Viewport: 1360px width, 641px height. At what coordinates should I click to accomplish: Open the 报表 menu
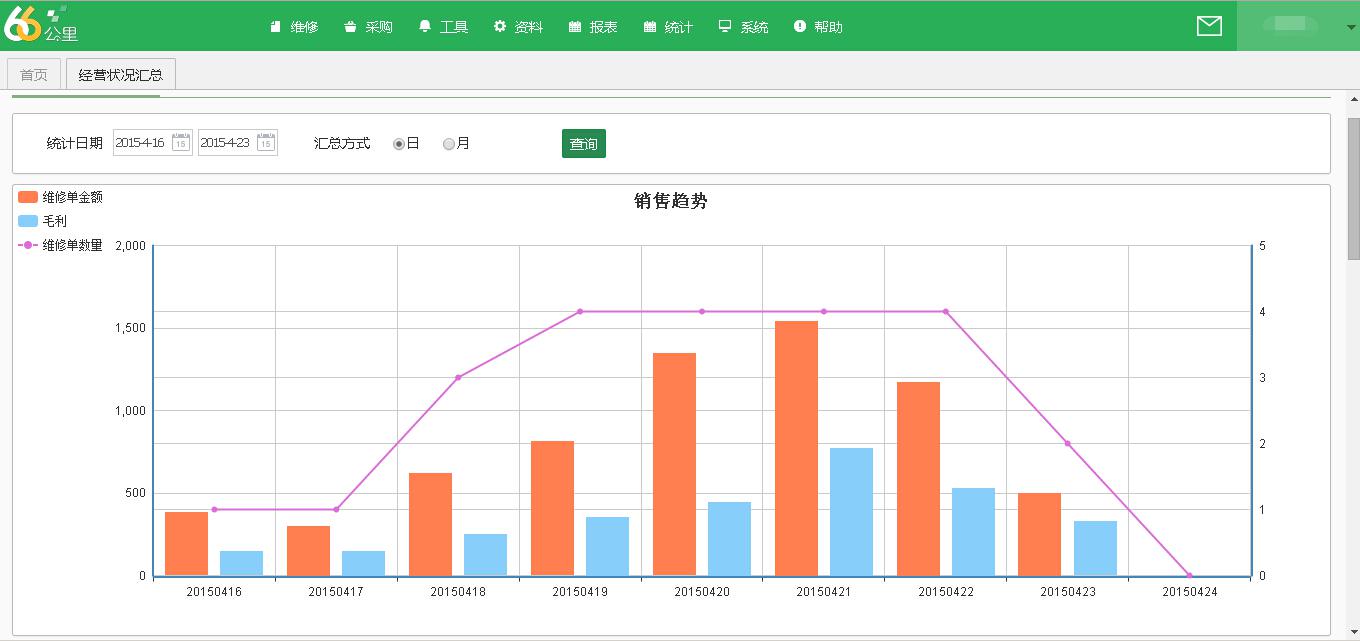(x=593, y=27)
